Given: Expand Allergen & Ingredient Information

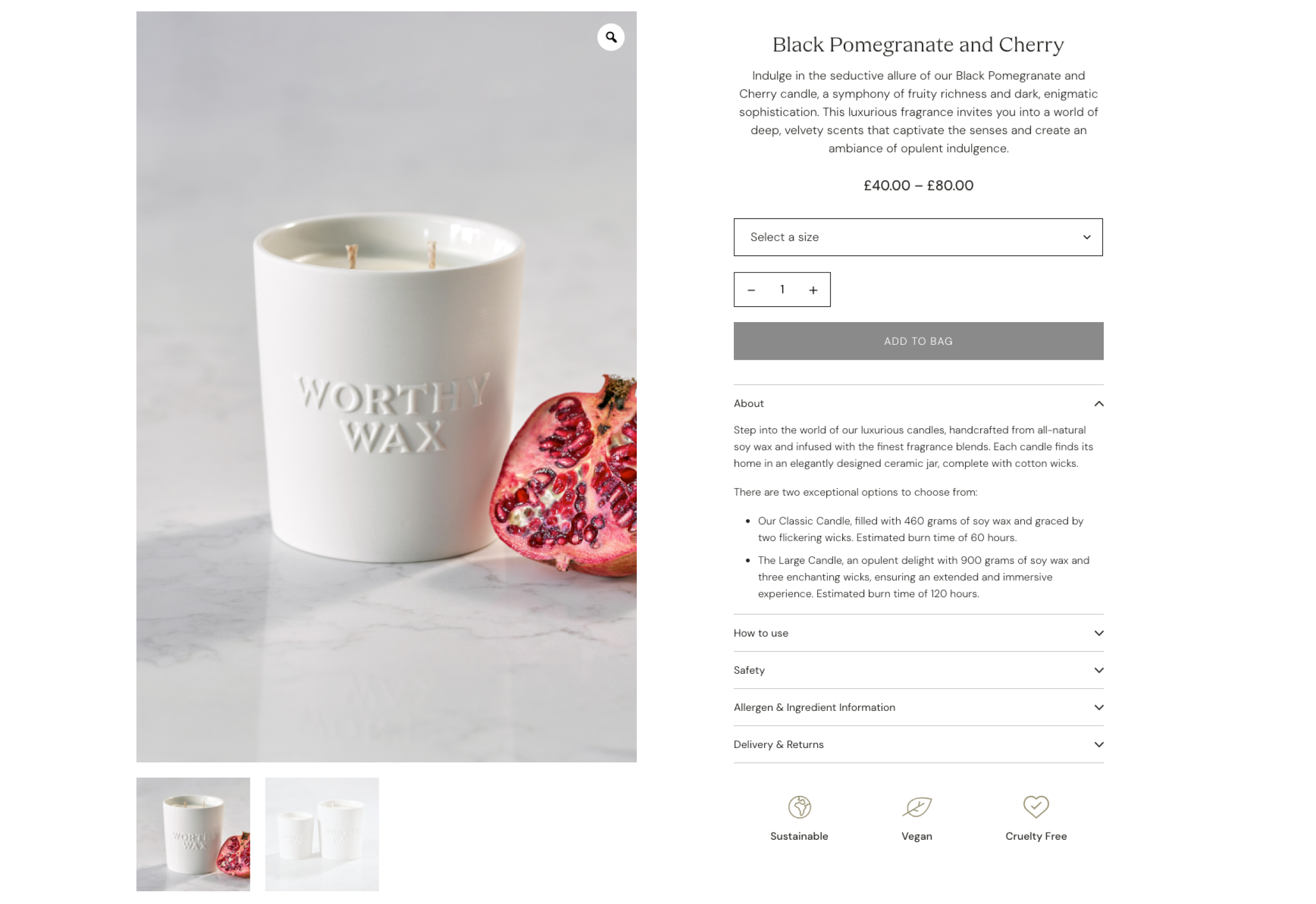Looking at the screenshot, I should 919,708.
